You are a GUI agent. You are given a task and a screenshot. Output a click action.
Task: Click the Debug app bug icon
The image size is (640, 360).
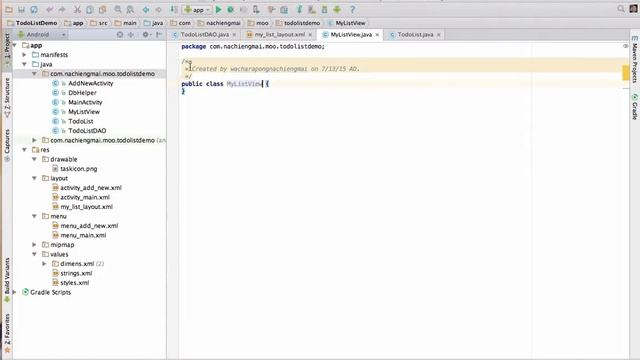click(x=231, y=9)
